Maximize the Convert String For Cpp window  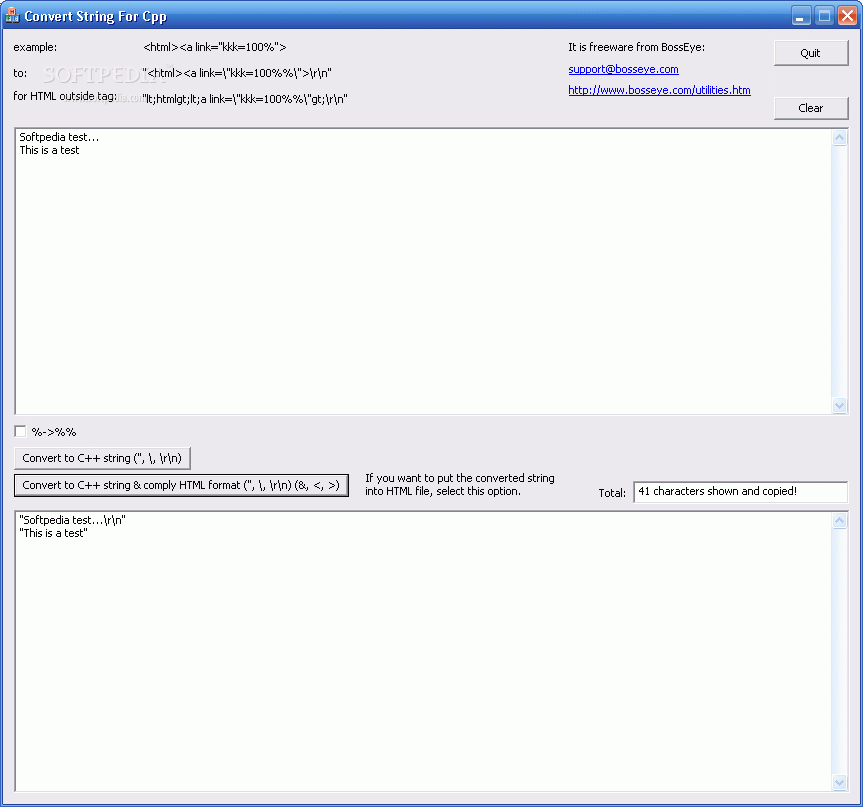click(824, 16)
